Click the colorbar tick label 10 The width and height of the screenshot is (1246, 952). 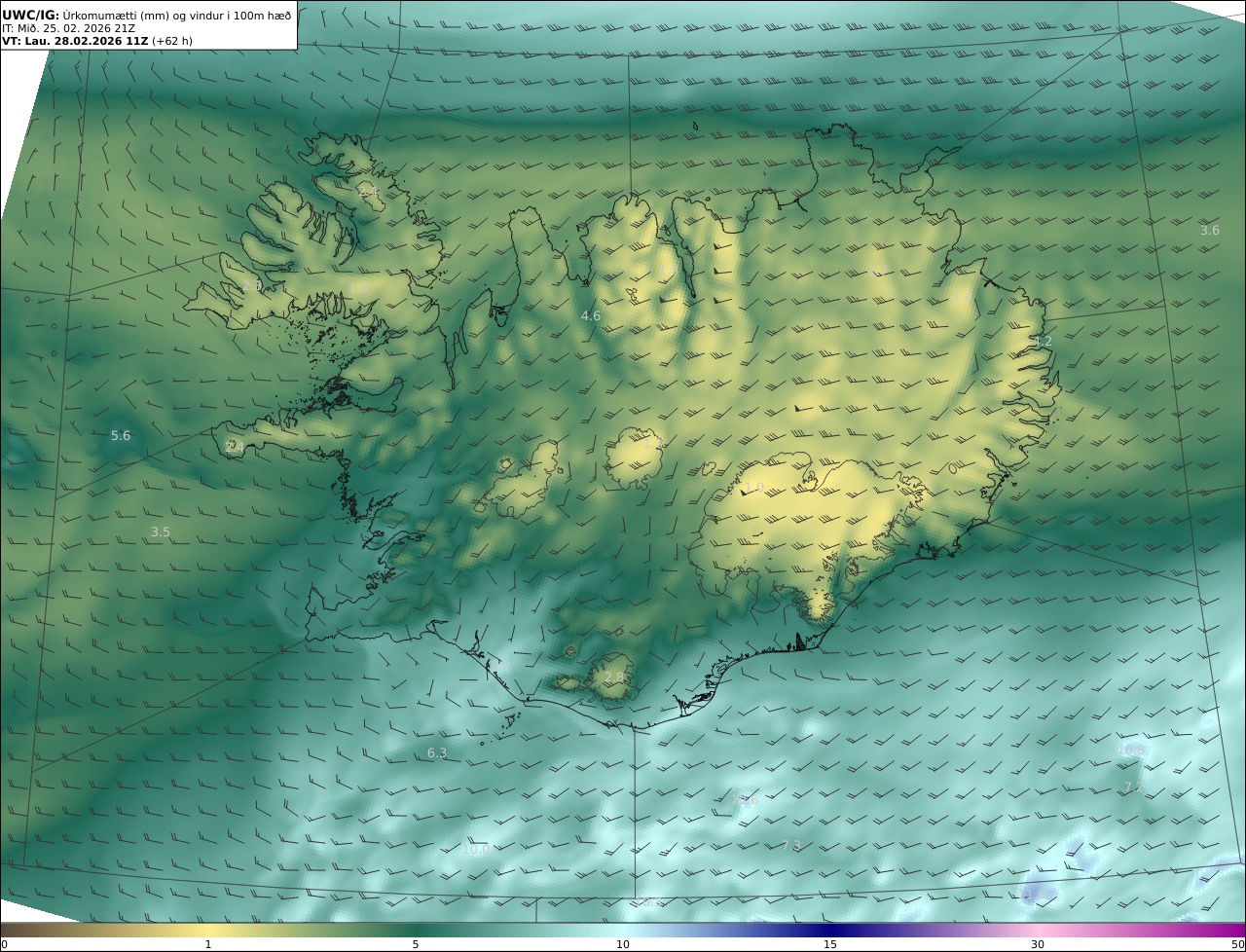[x=623, y=944]
